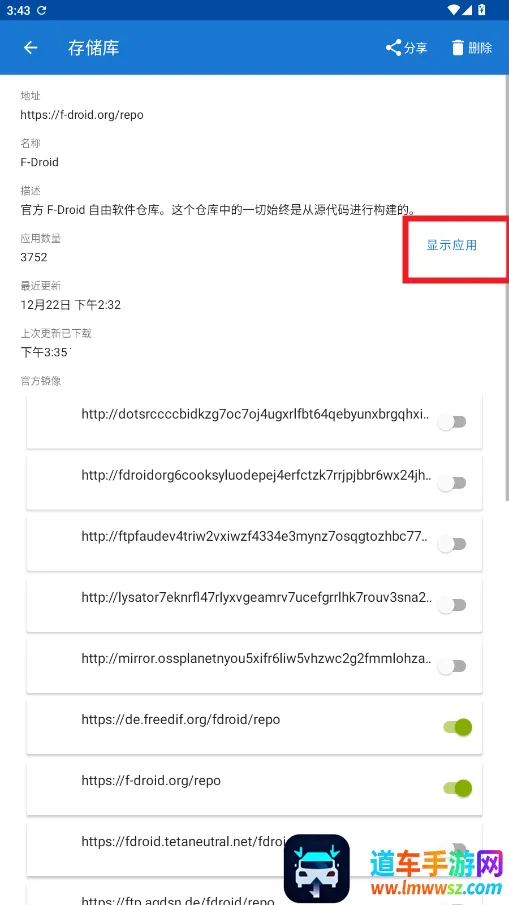The height and width of the screenshot is (905, 509).
Task: Tap the 删除 label in toolbar
Action: coord(480,48)
